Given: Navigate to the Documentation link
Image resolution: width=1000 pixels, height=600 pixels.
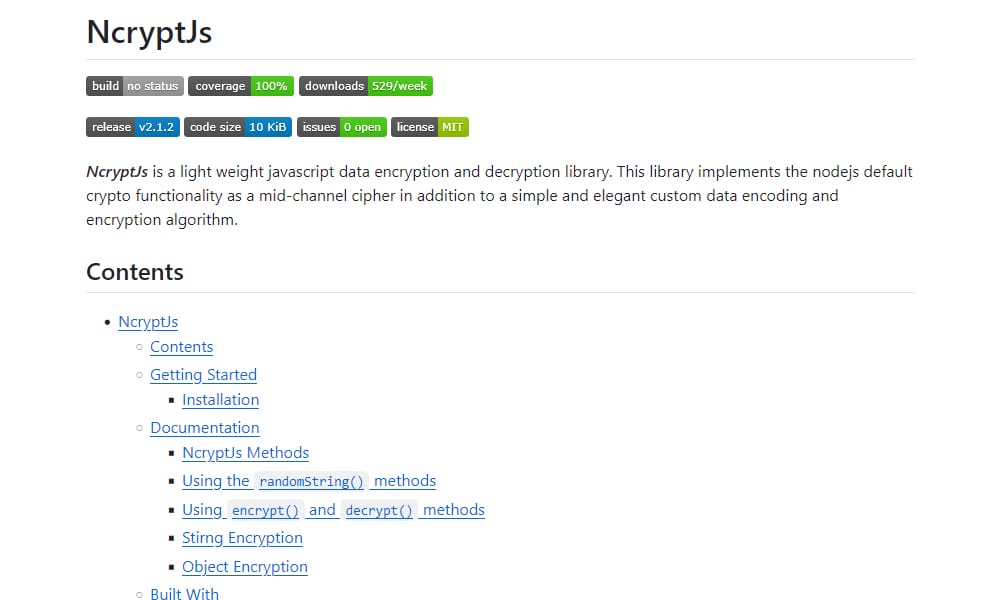Looking at the screenshot, I should coord(204,428).
